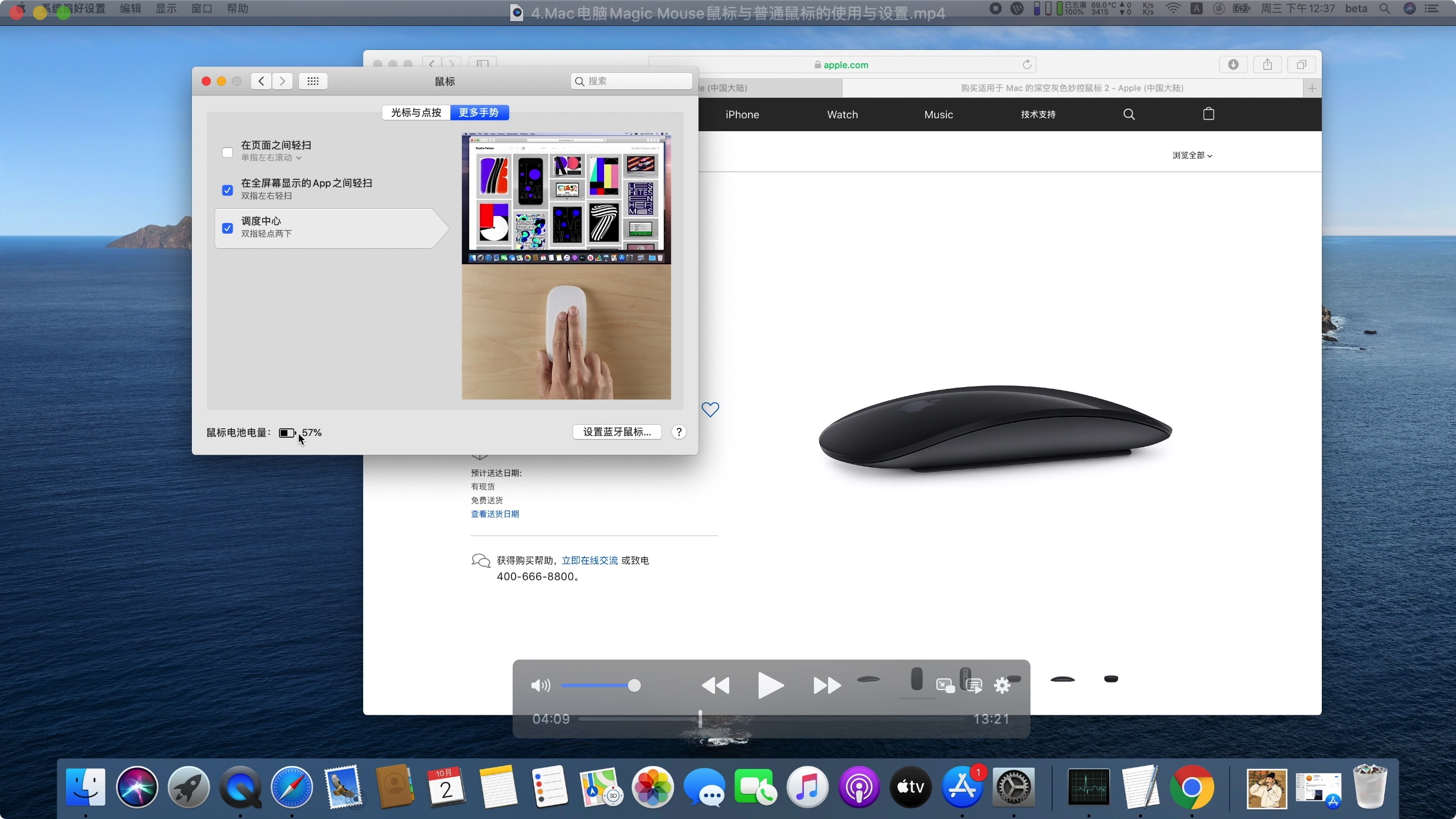The width and height of the screenshot is (1456, 819).
Task: Click the search magnifier on Apple navigation bar
Action: coord(1129,114)
